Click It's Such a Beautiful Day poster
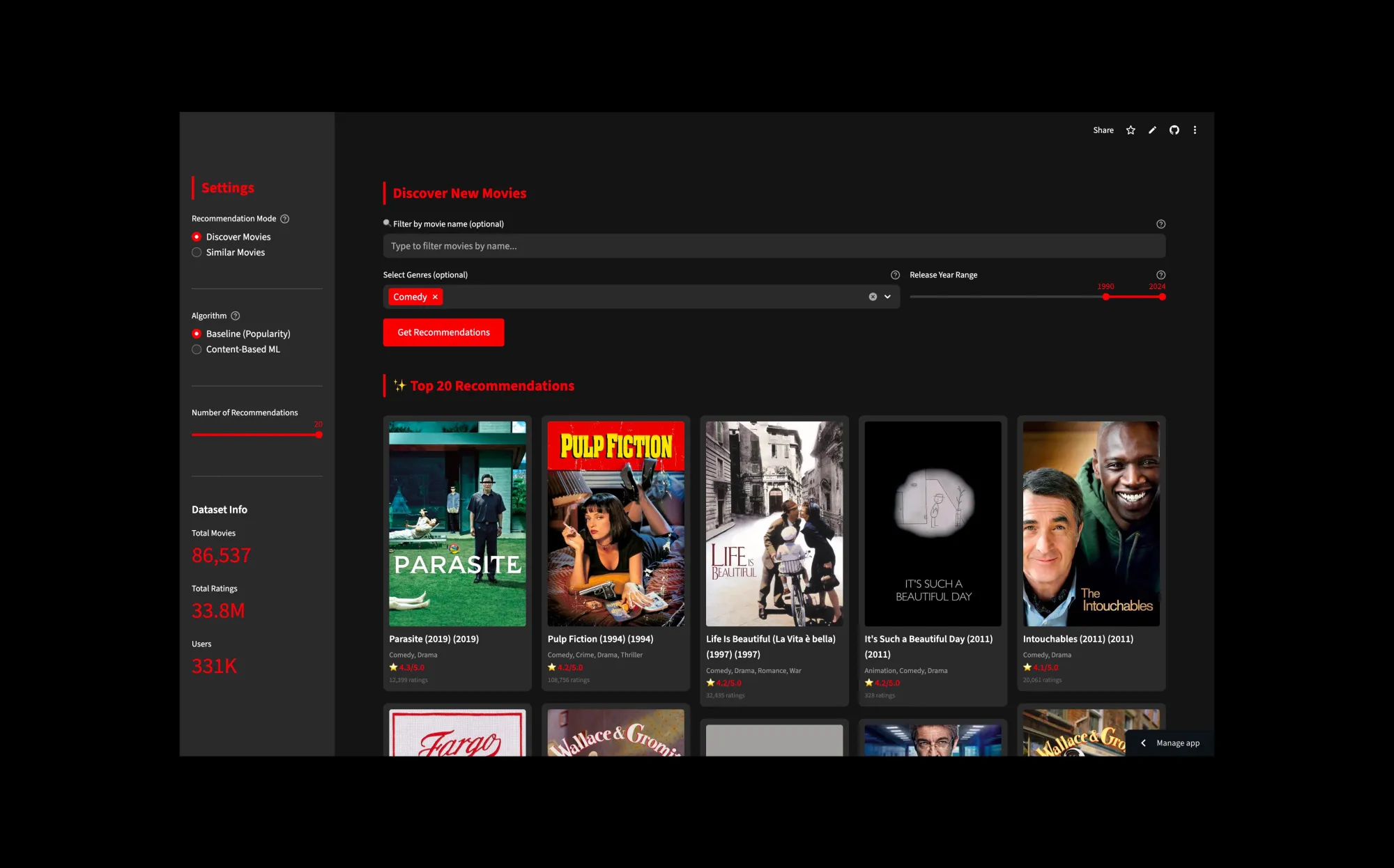1394x868 pixels. pos(933,524)
